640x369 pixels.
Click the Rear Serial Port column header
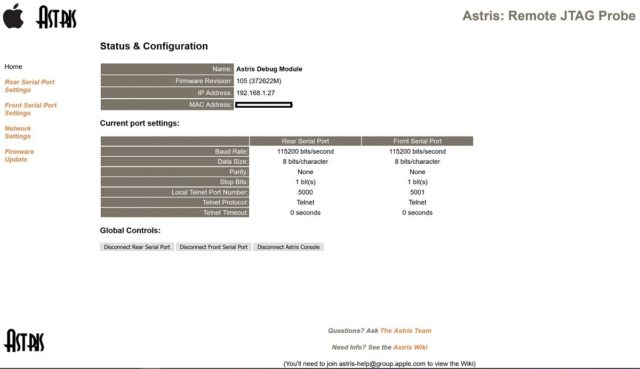tap(305, 141)
